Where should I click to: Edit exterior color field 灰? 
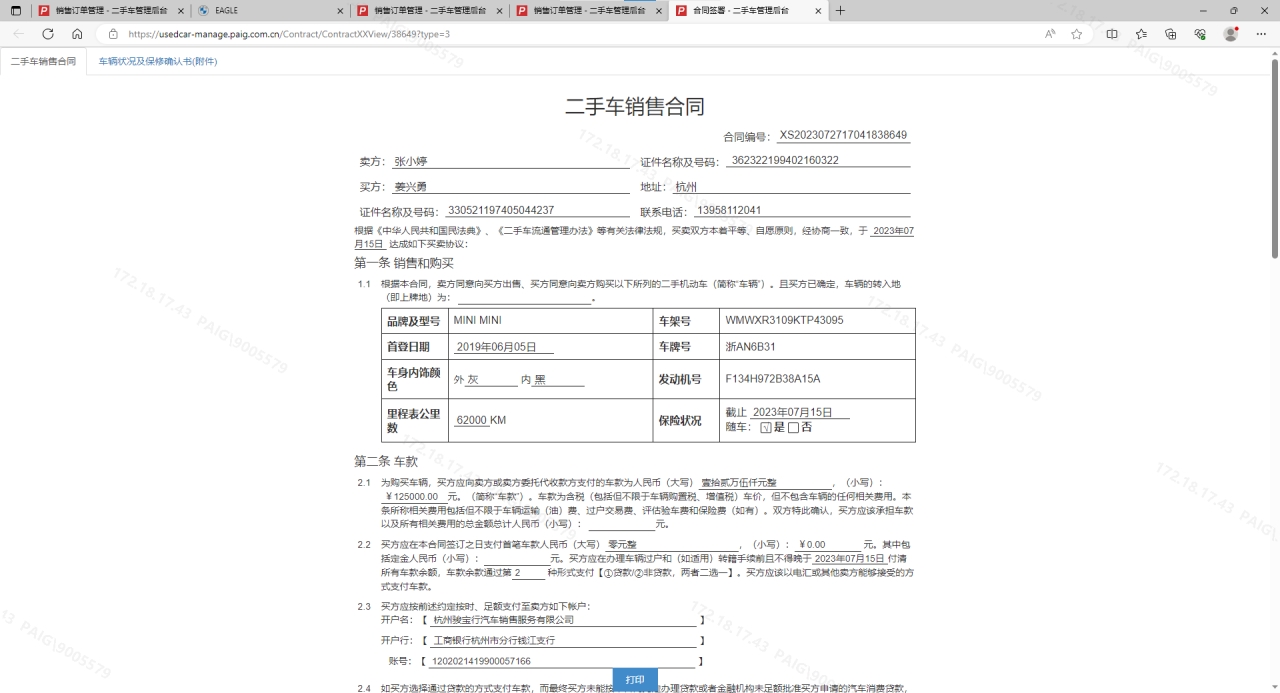click(492, 380)
